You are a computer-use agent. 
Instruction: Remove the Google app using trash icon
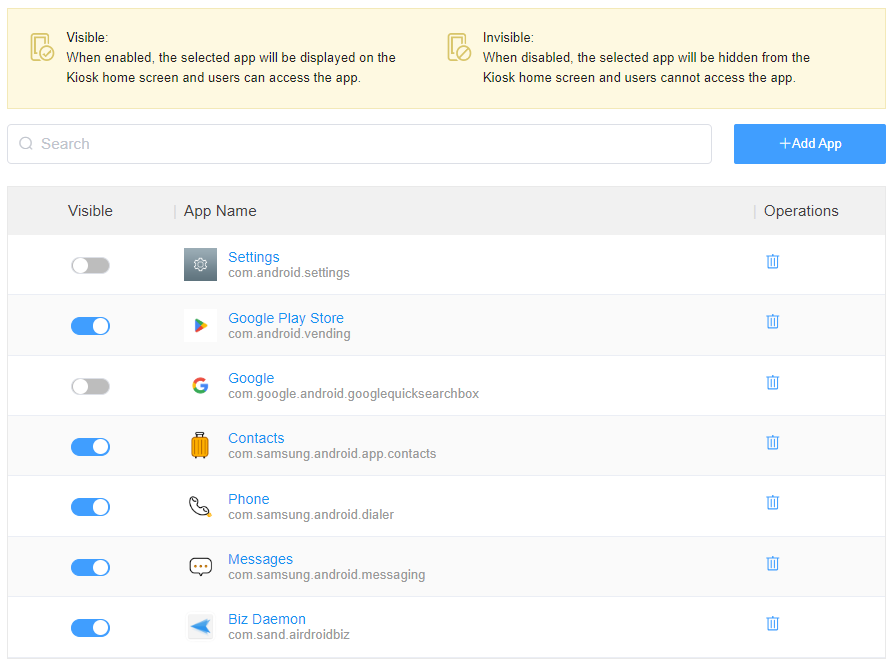point(772,382)
